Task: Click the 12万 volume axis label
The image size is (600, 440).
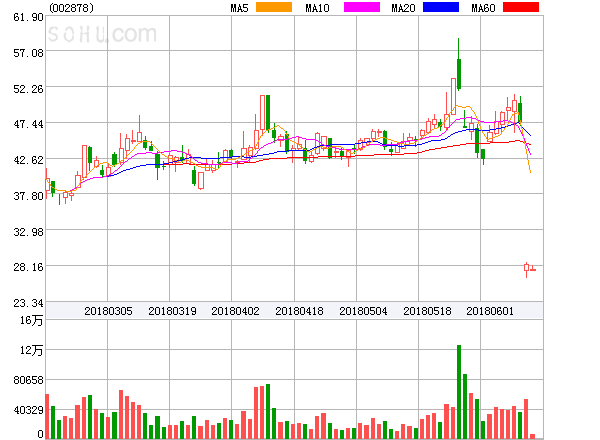Action: tap(31, 350)
